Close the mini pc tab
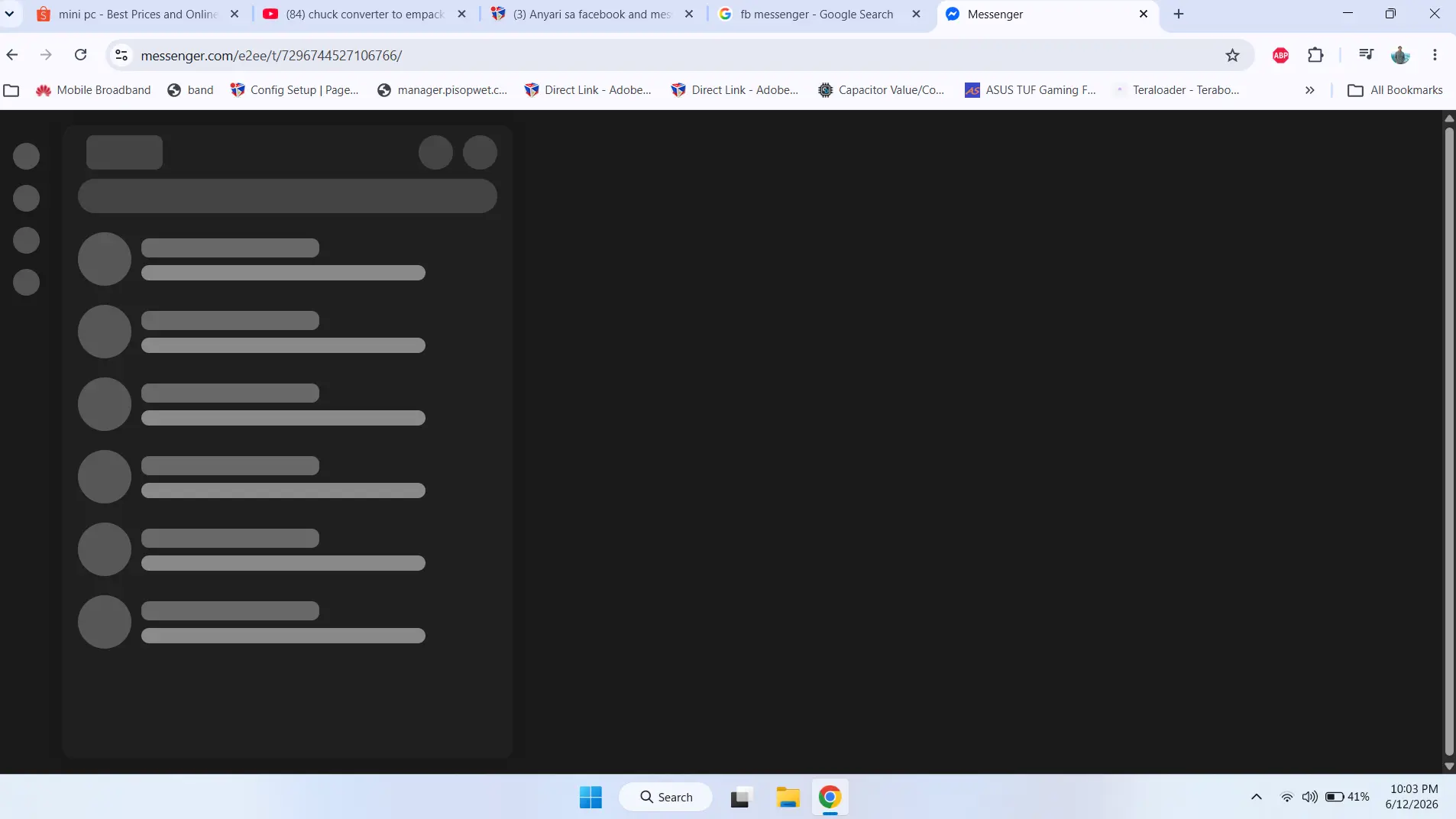Viewport: 1456px width, 819px height. pos(235,14)
